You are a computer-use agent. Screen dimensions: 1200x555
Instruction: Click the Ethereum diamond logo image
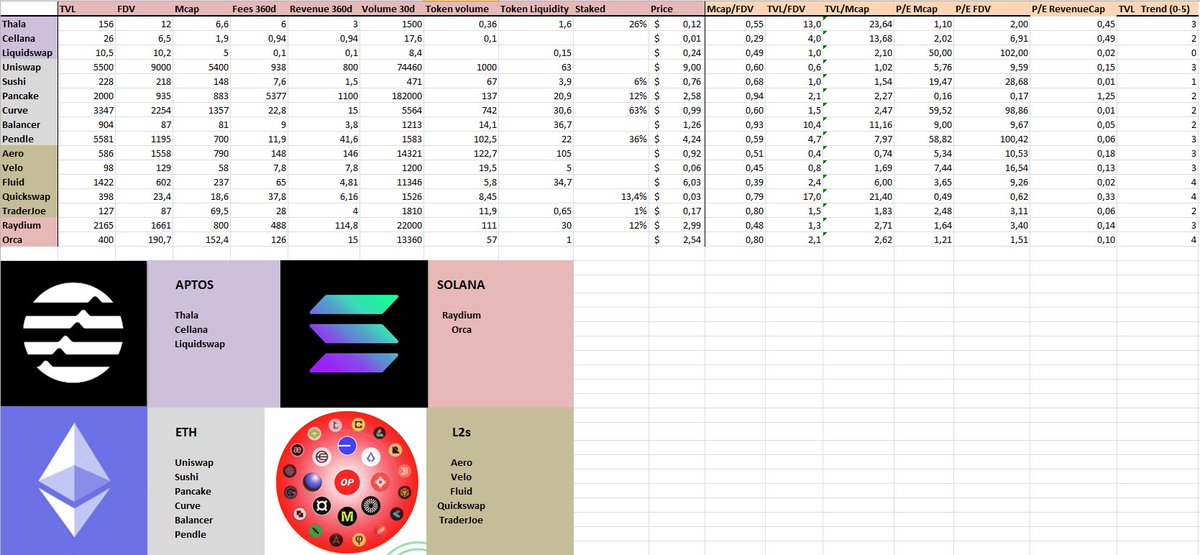tap(73, 480)
